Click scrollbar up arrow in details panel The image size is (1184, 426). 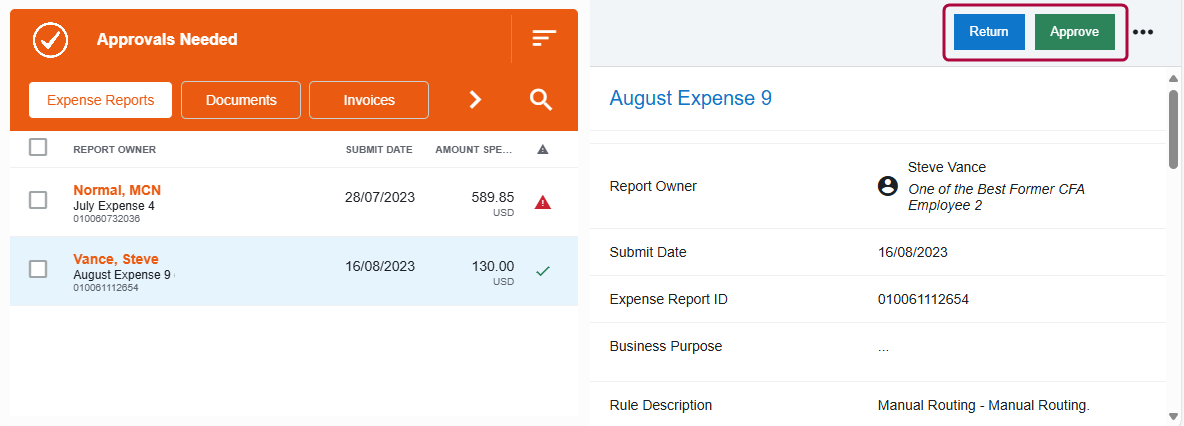coord(1174,78)
